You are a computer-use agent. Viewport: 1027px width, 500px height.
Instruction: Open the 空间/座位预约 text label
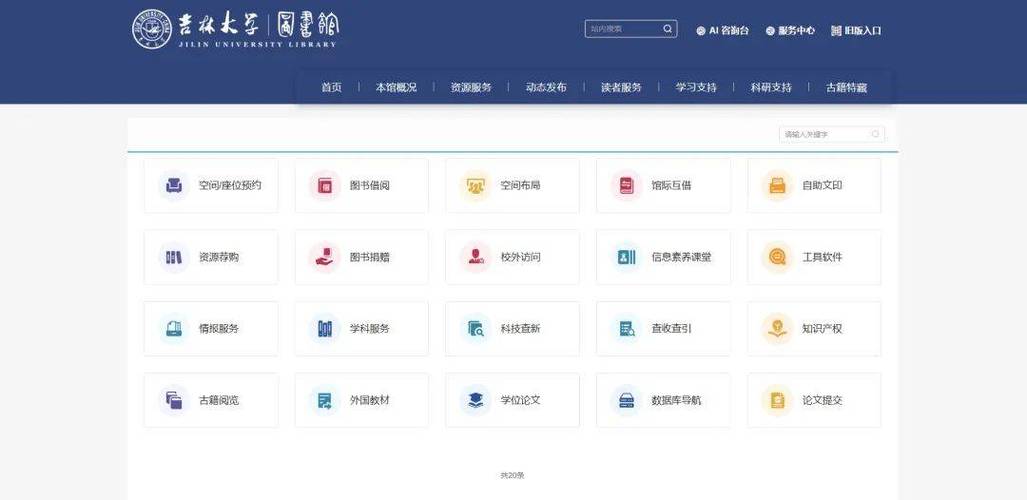[230, 185]
